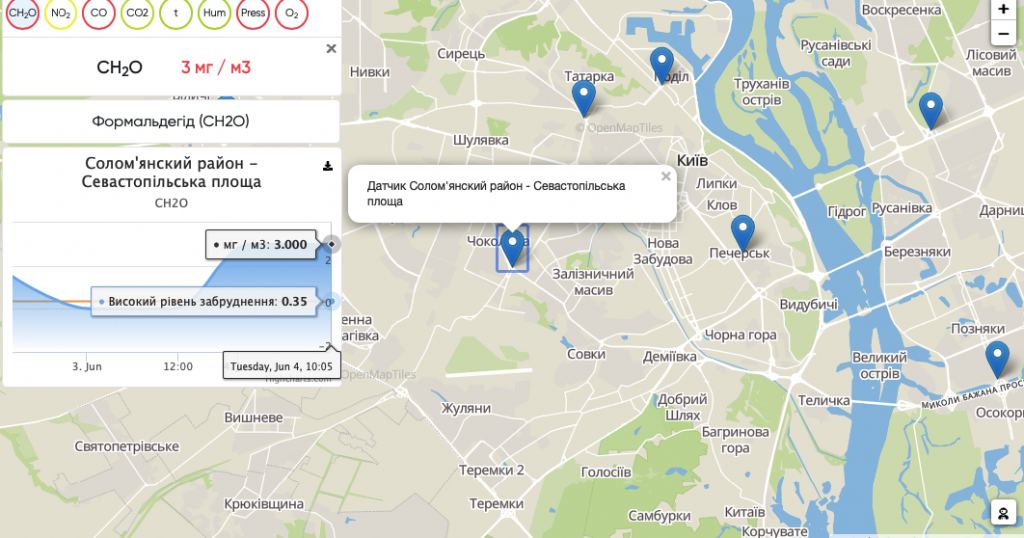1024x538 pixels.
Task: Click the Формальдегід (CH2O) header button
Action: click(x=171, y=122)
